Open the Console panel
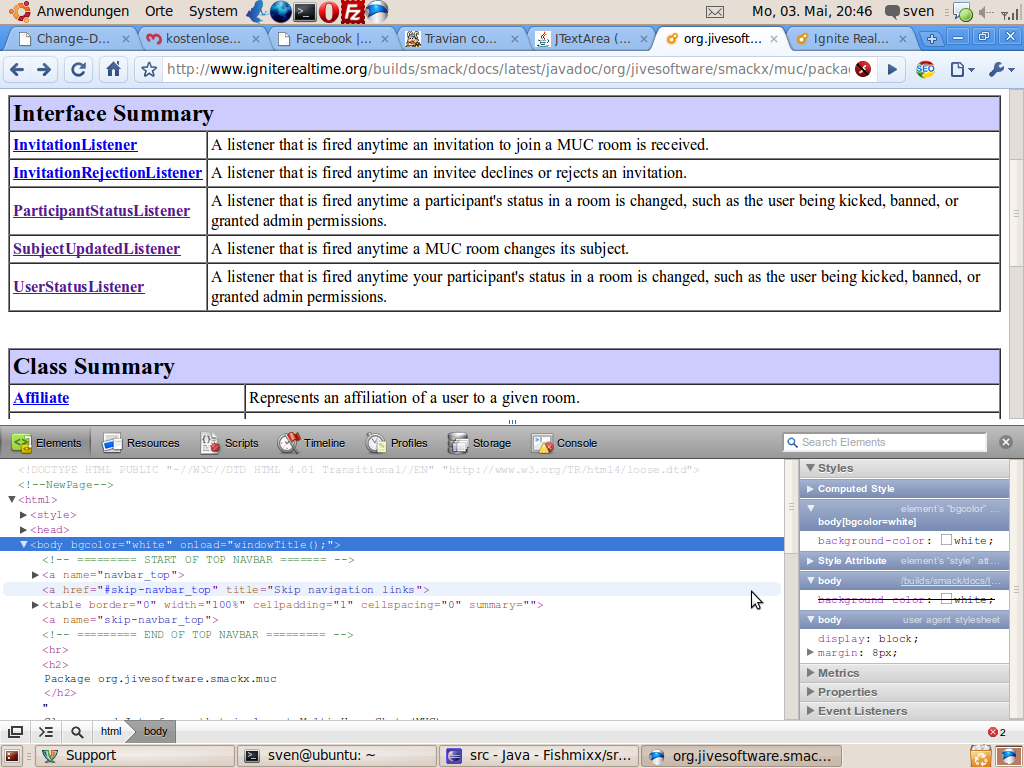The width and height of the screenshot is (1024, 768). point(564,443)
